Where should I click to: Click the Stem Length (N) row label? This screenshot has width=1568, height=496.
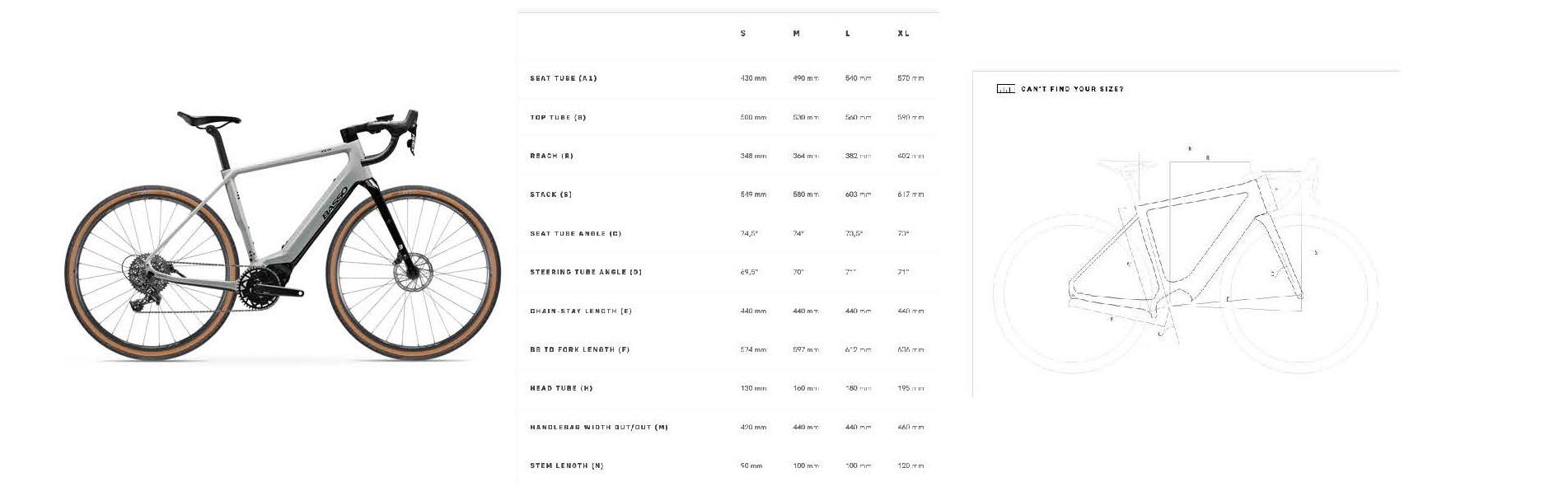point(567,466)
